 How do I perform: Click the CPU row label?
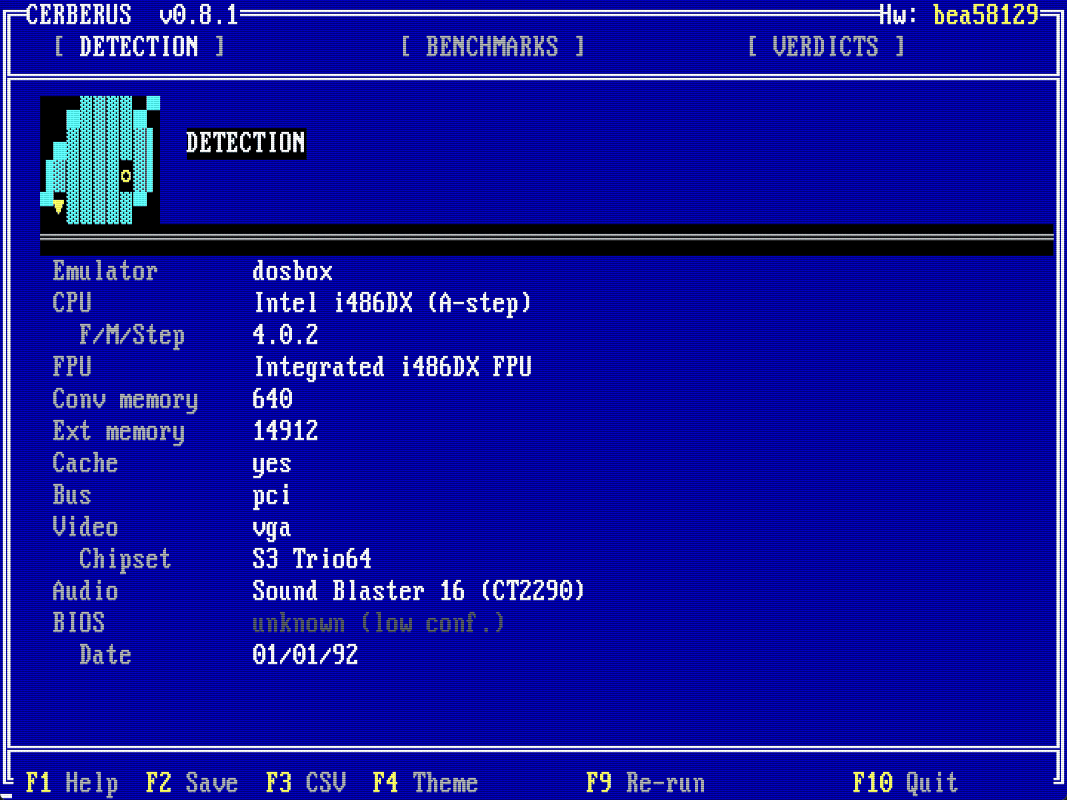pos(71,303)
